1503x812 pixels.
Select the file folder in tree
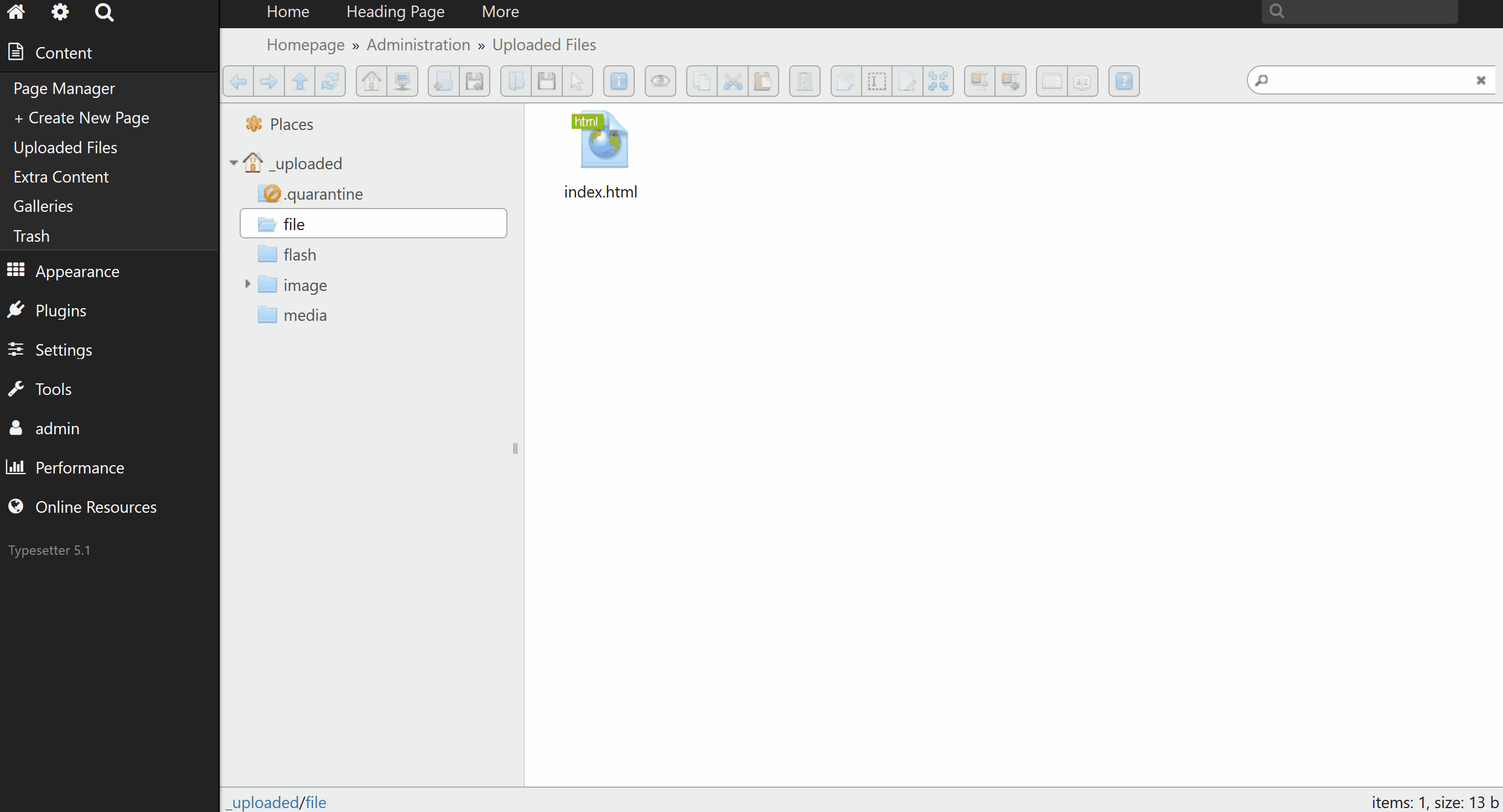[374, 223]
